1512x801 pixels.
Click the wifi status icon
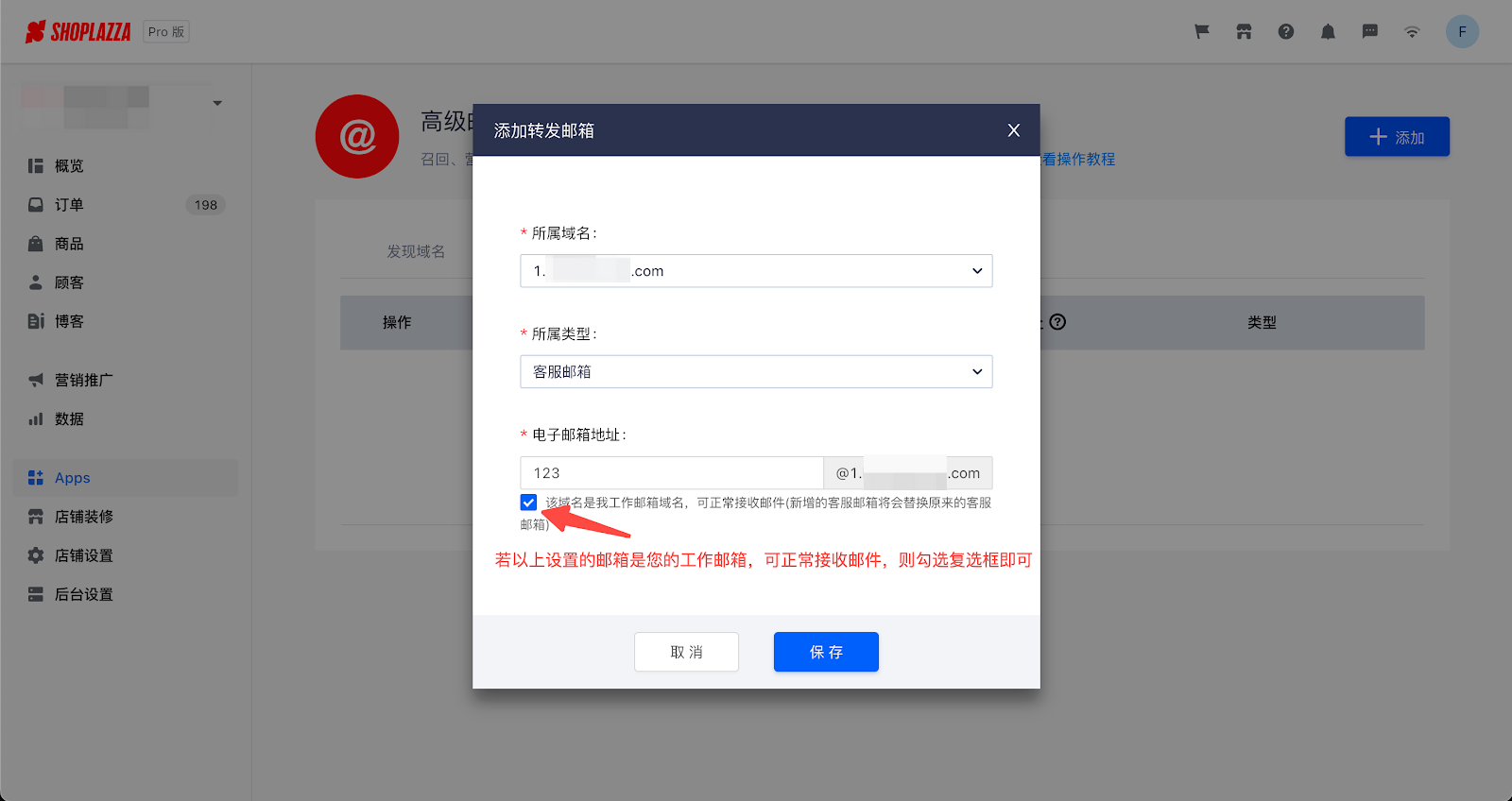coord(1412,32)
